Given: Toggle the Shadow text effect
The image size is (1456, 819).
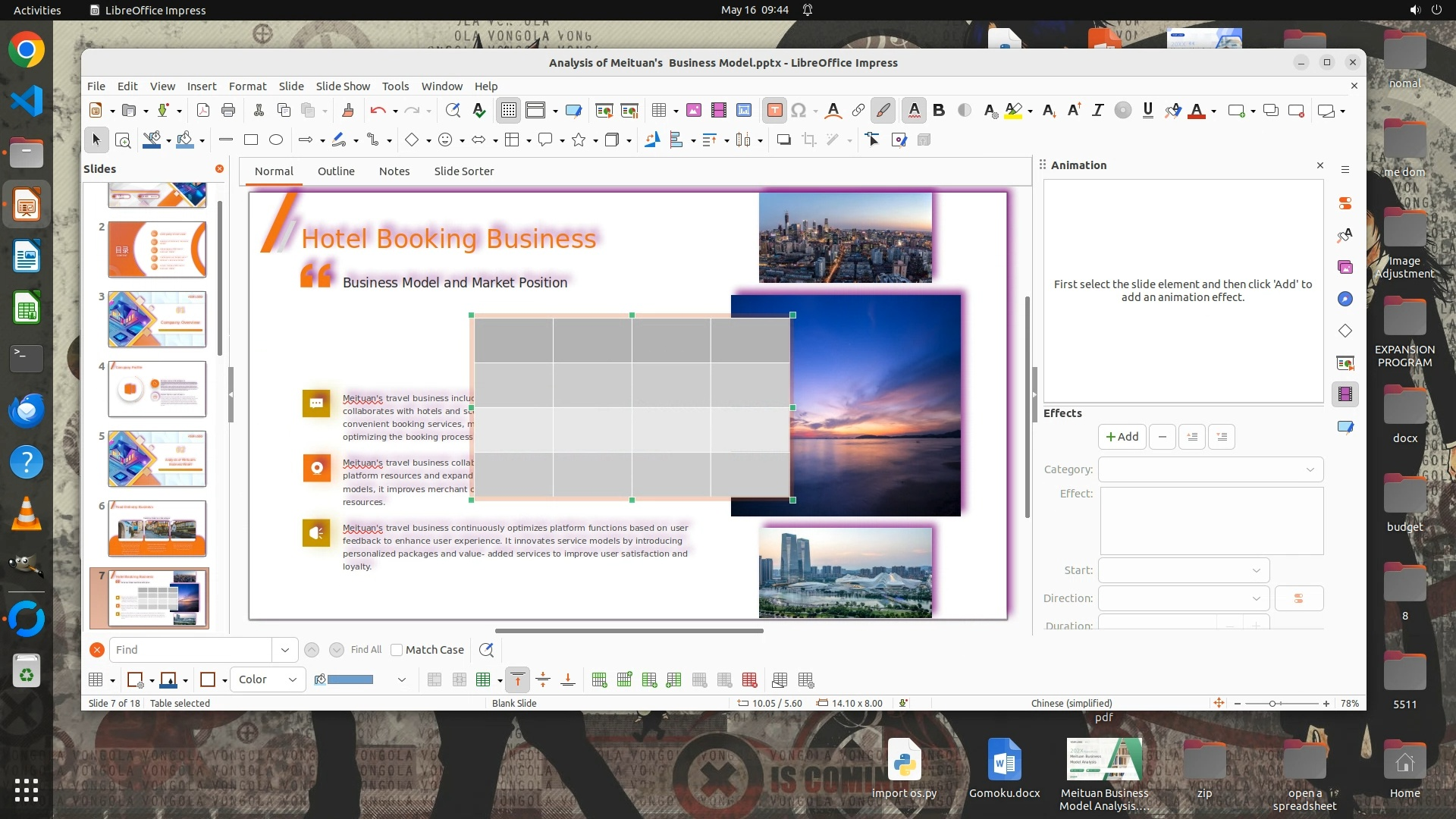Looking at the screenshot, I should coord(965,111).
